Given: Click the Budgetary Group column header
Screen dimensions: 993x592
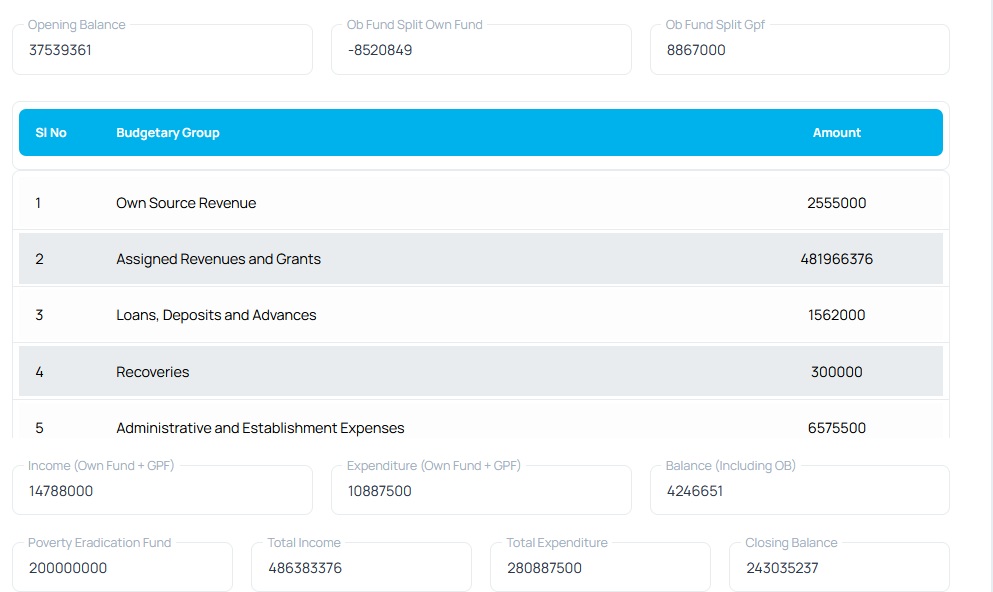Looking at the screenshot, I should click(x=168, y=132).
